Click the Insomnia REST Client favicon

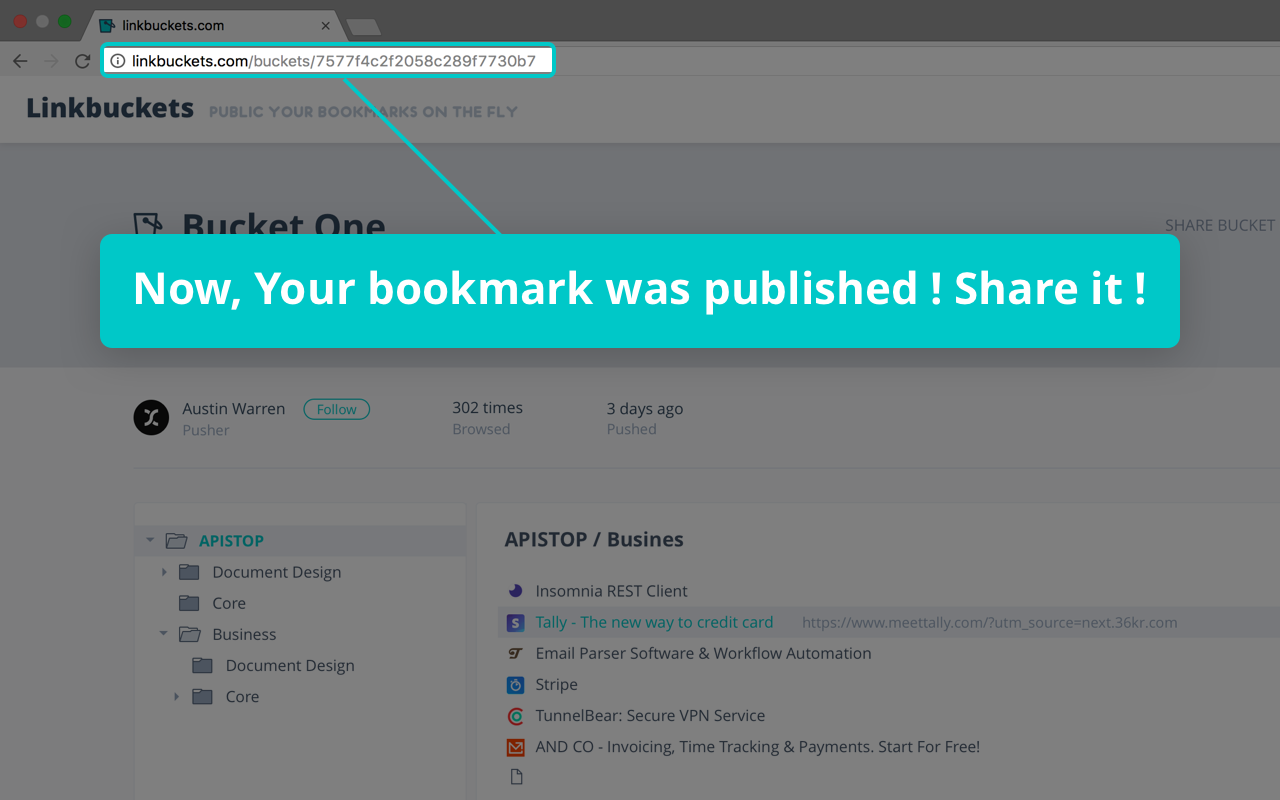coord(516,591)
